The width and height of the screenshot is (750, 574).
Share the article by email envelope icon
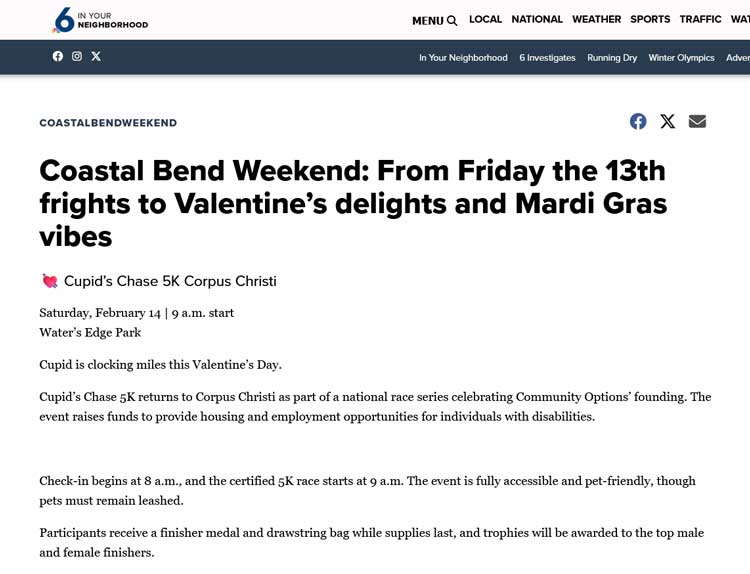(x=697, y=121)
